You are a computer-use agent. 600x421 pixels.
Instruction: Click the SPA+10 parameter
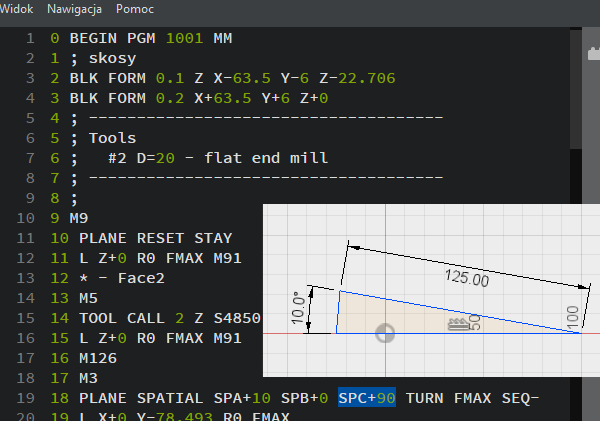[242, 398]
